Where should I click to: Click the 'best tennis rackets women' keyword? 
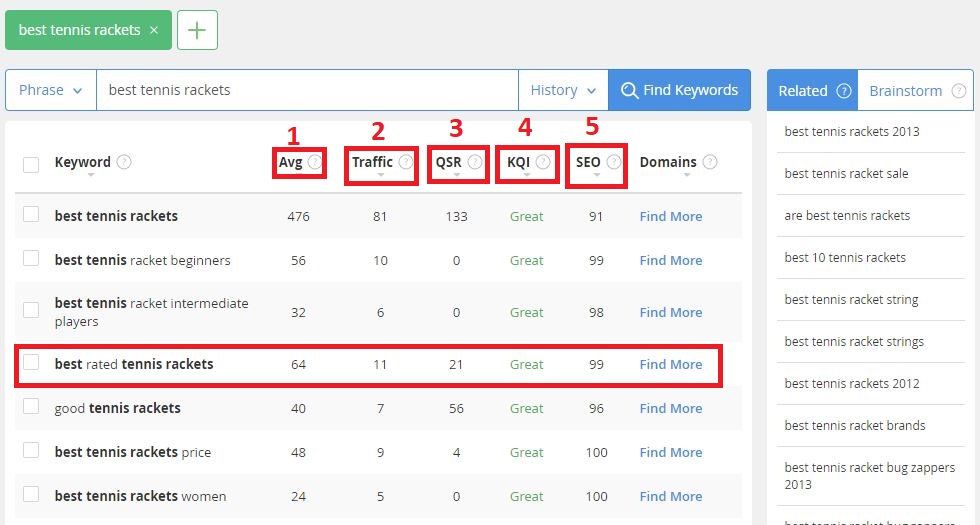coord(140,496)
